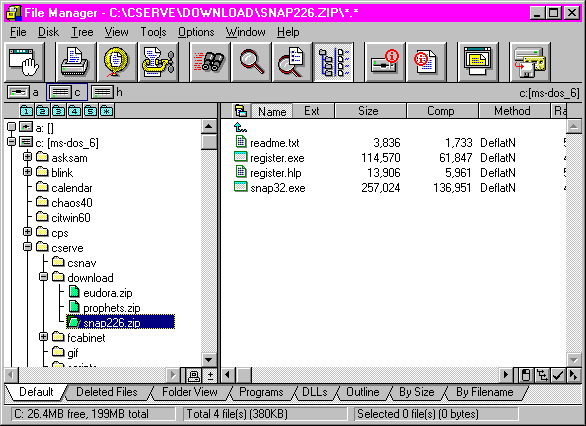Click the compress file clamp icon
The height and width of the screenshot is (426, 586).
tap(158, 62)
